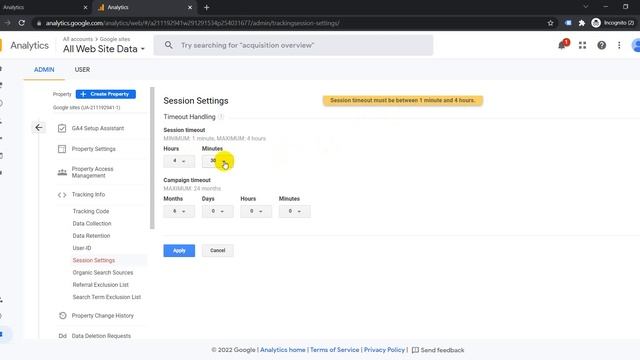
Task: Click the Send feedback link text
Action: (x=442, y=350)
